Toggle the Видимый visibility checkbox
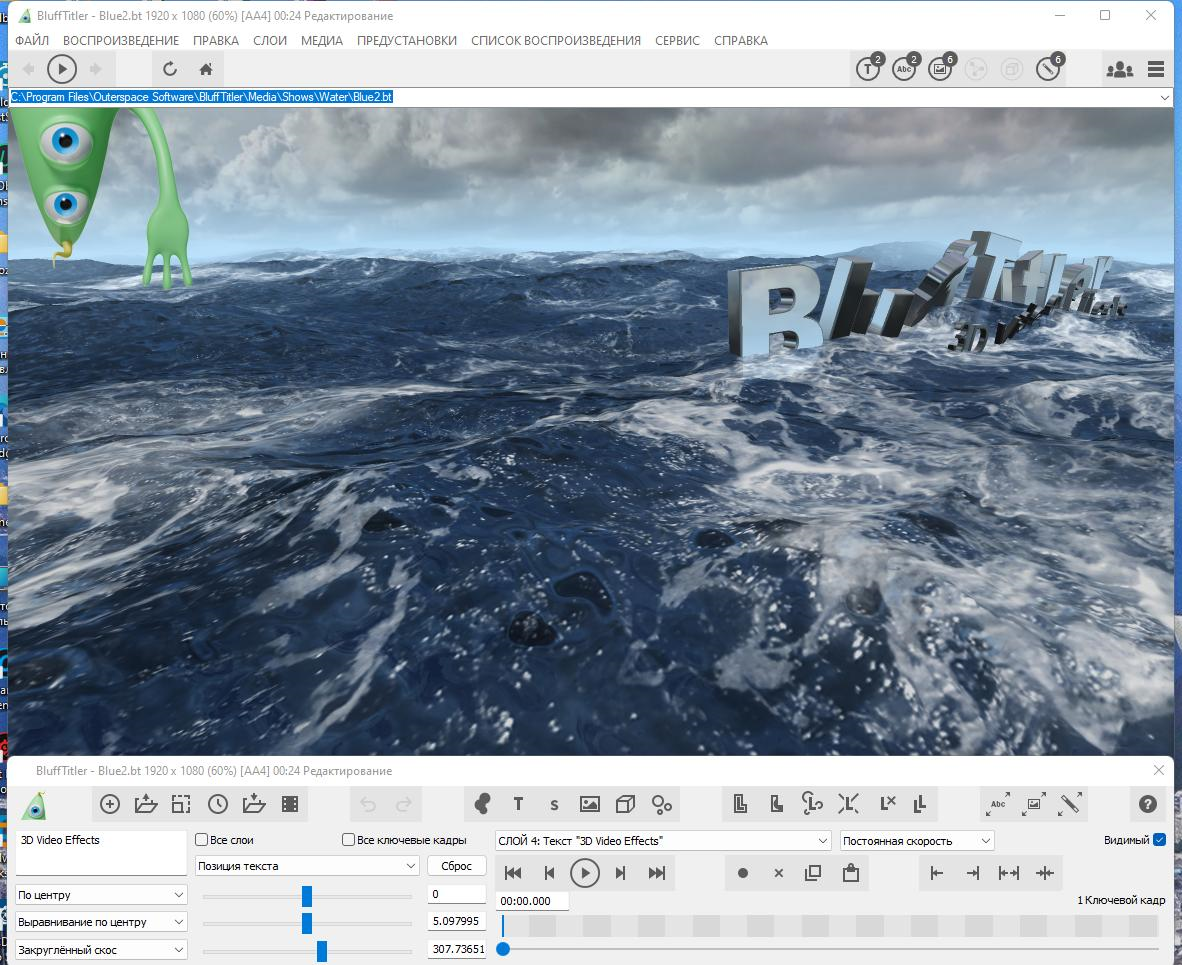The height and width of the screenshot is (965, 1182). (1159, 840)
